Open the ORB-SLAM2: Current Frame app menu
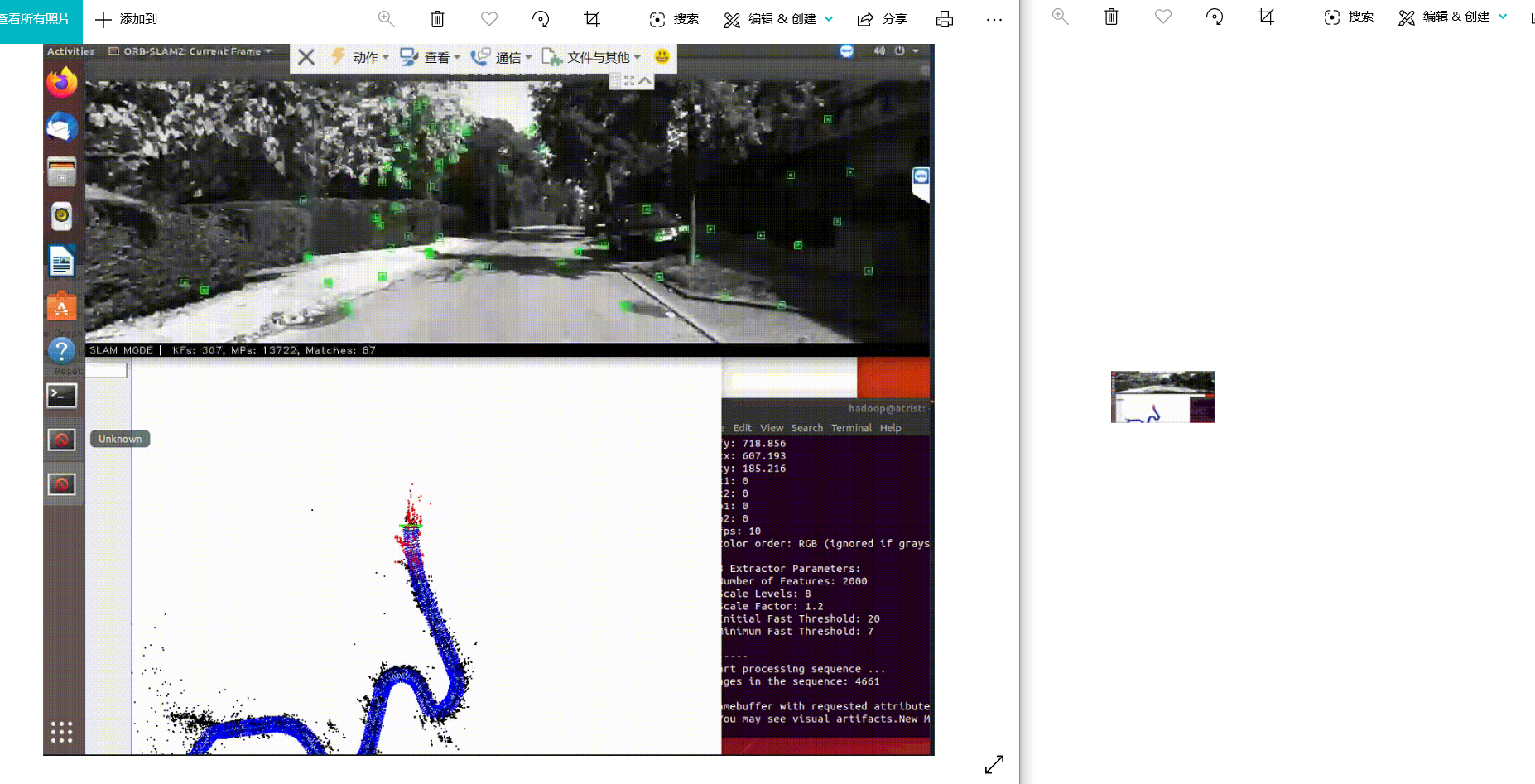This screenshot has width=1535, height=784. click(x=190, y=51)
